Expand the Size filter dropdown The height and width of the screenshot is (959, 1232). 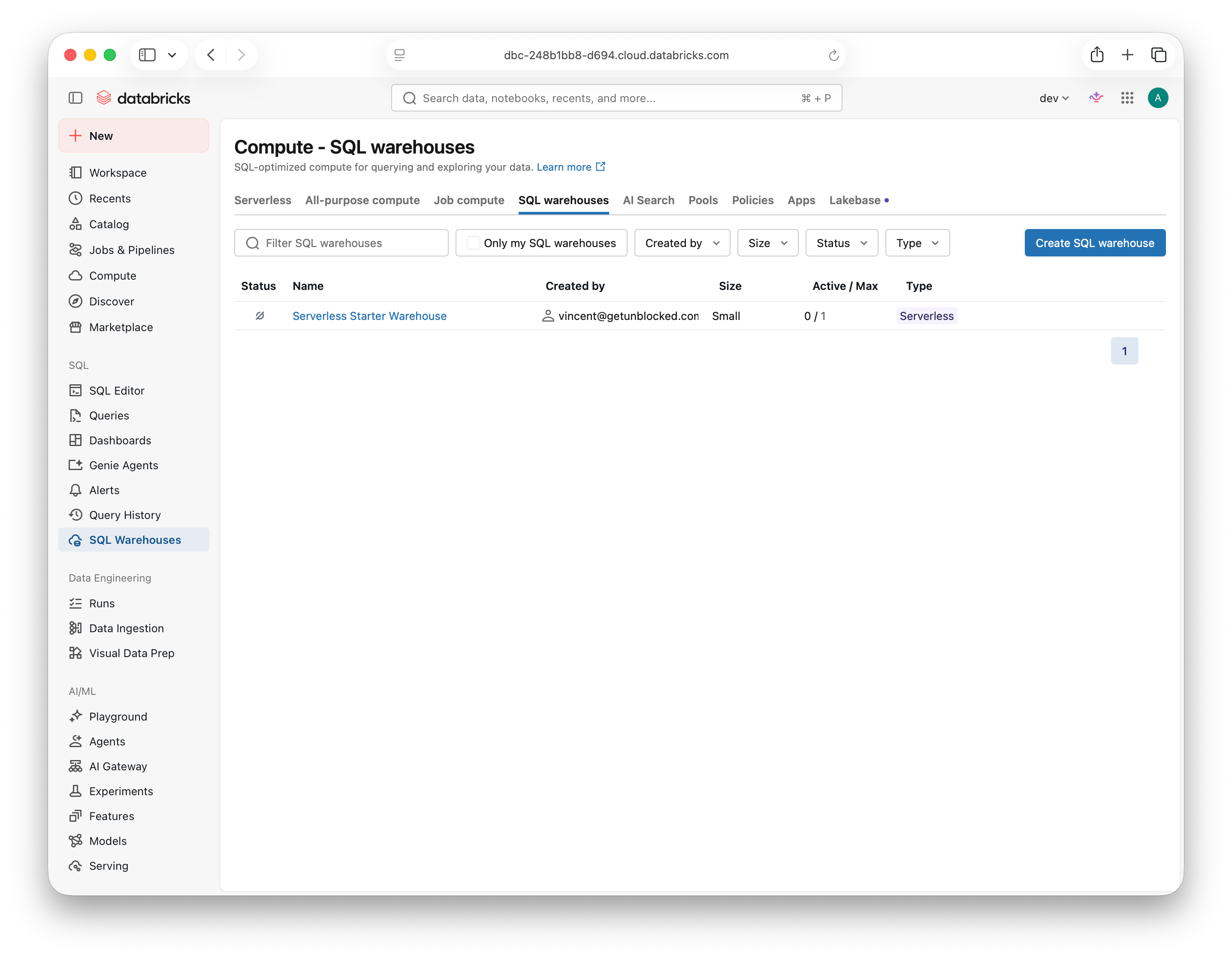767,243
